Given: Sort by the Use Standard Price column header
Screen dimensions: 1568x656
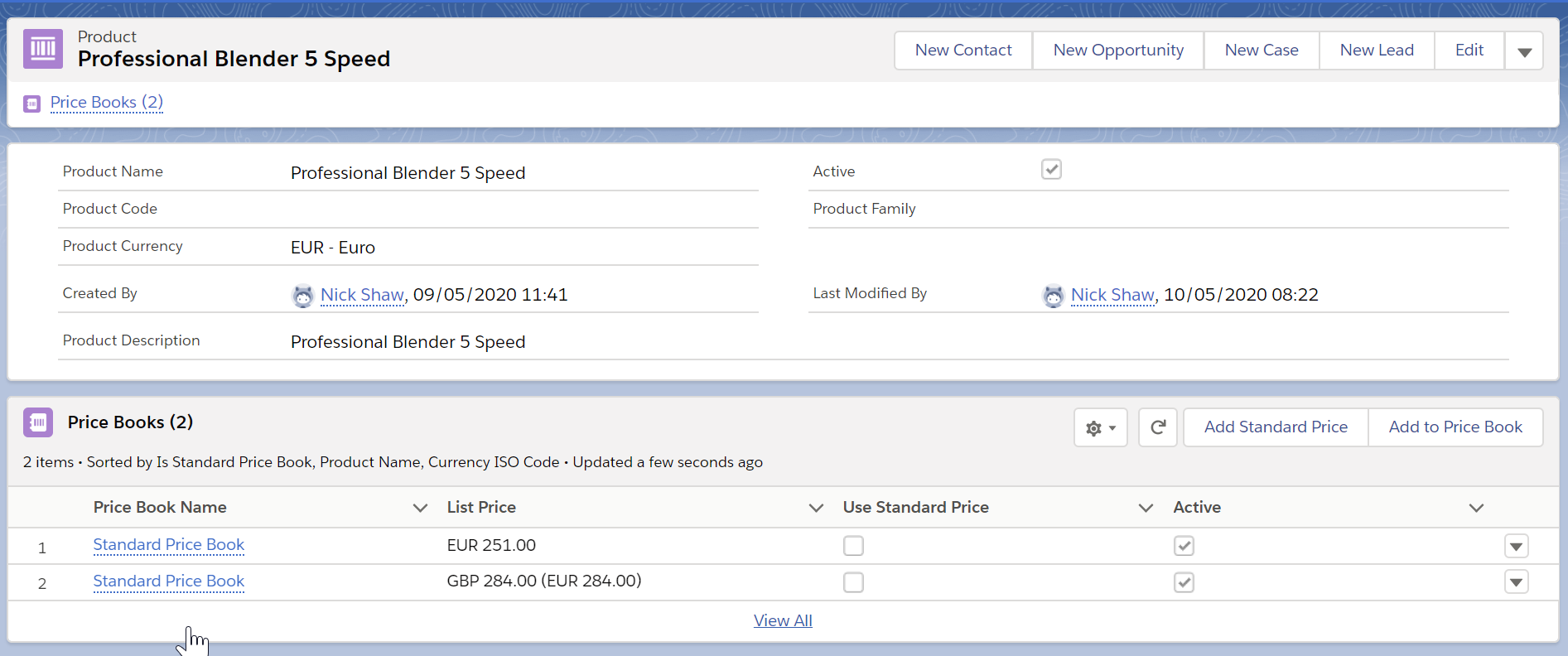Looking at the screenshot, I should 915,508.
